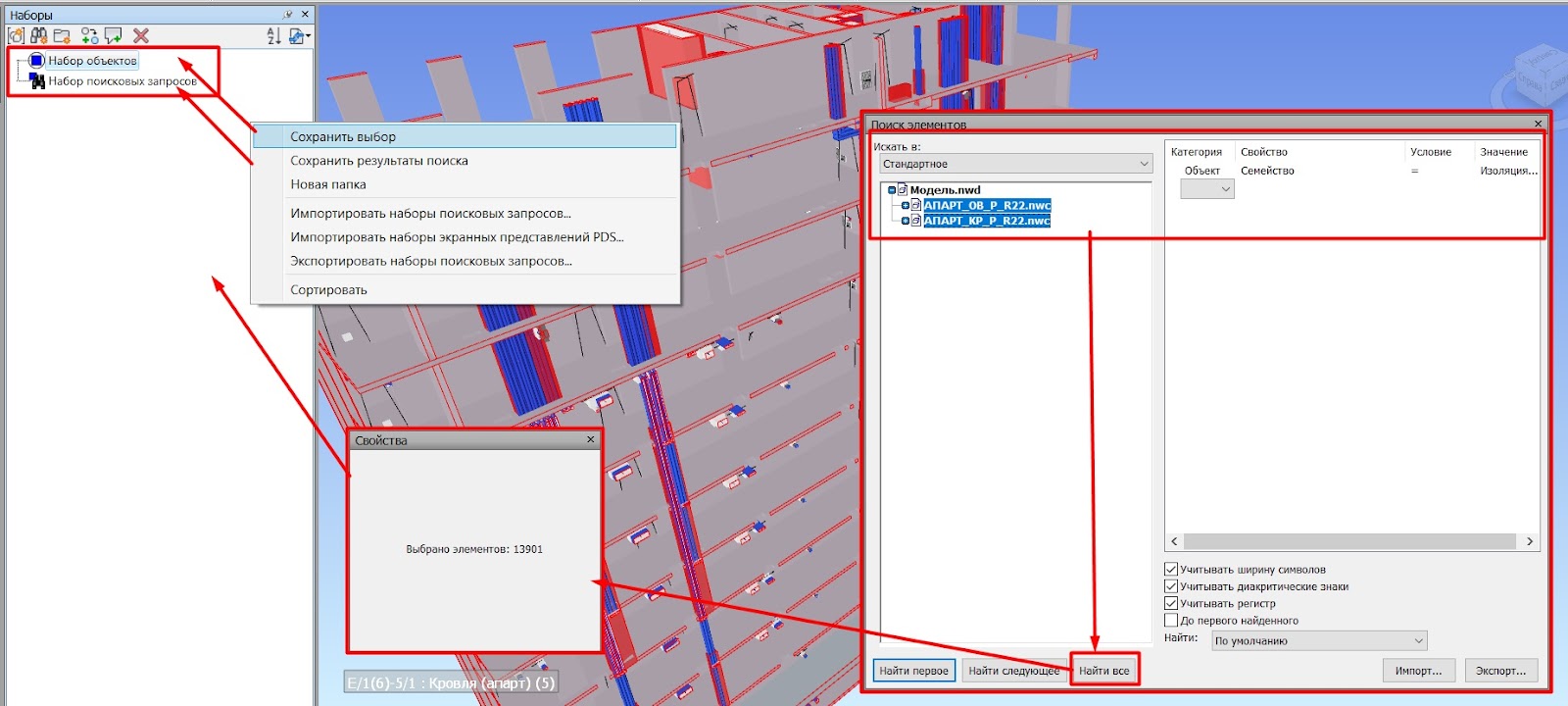Open the empty category dropdown under Объект

[x=1207, y=189]
